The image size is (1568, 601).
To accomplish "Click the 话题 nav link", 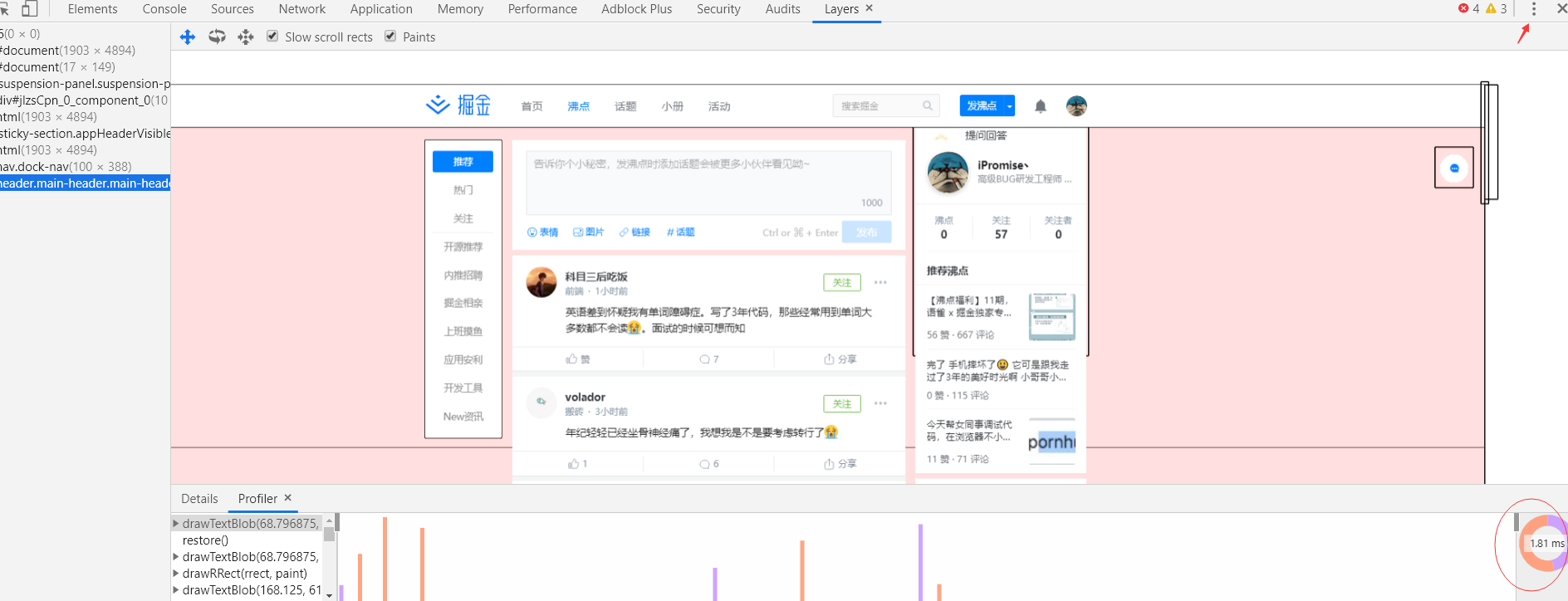I will [625, 106].
